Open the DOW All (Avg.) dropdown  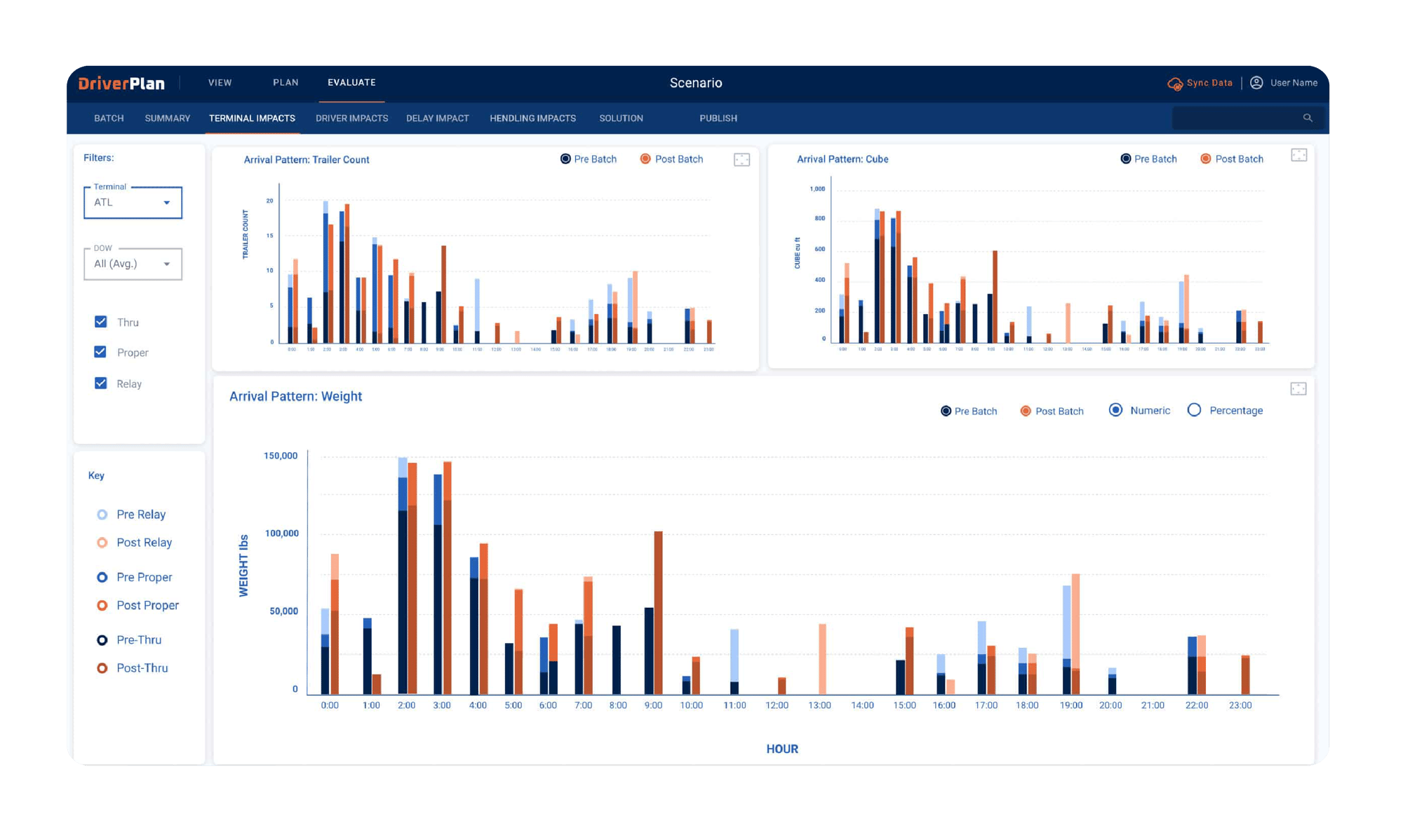133,264
